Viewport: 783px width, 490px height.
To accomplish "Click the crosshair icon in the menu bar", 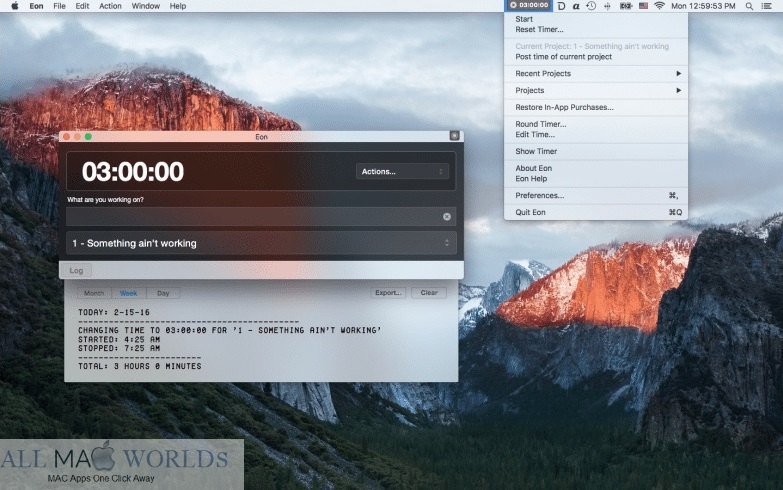I will coord(607,6).
